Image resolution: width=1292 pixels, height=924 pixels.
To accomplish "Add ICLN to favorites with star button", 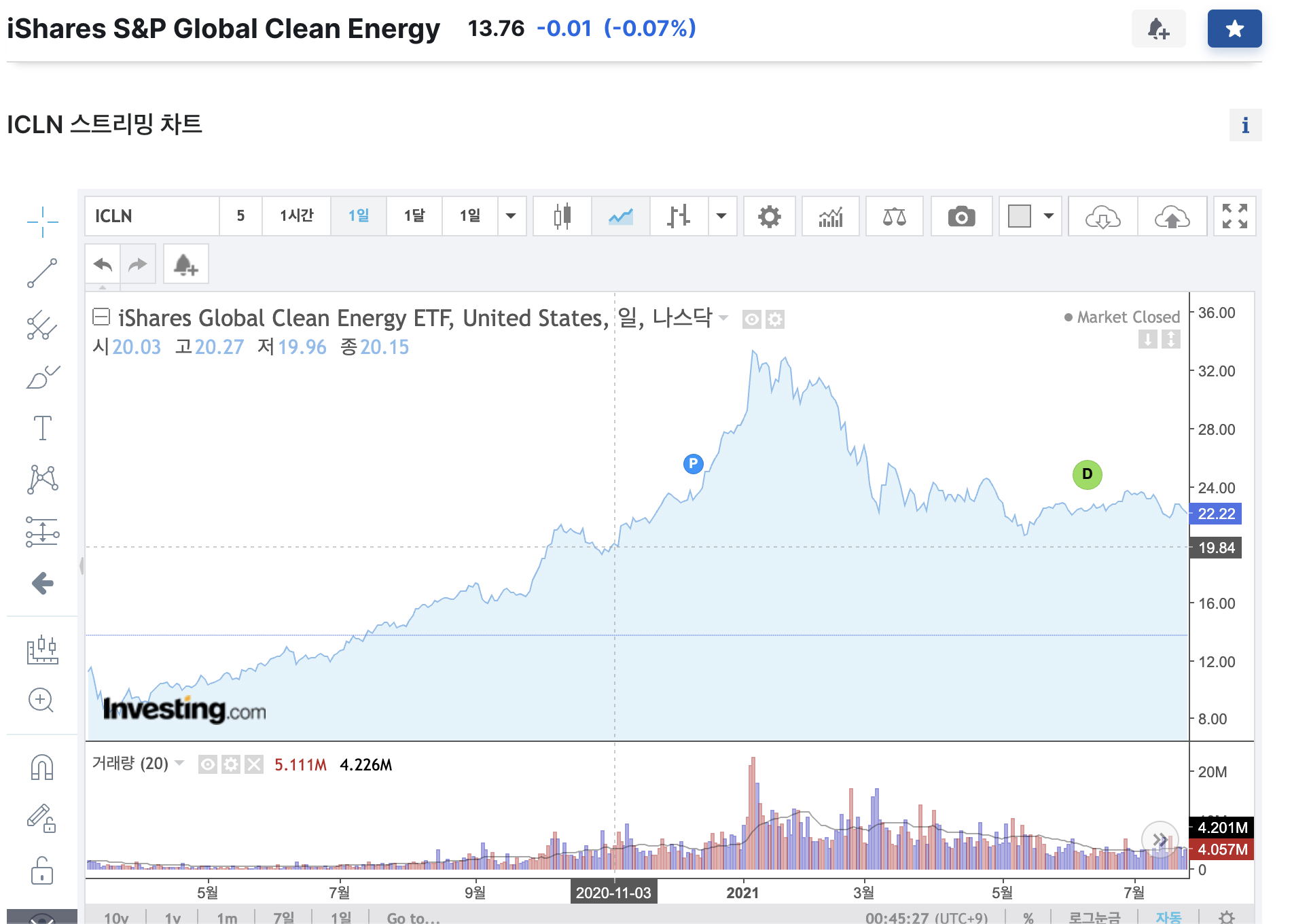I will (1234, 29).
